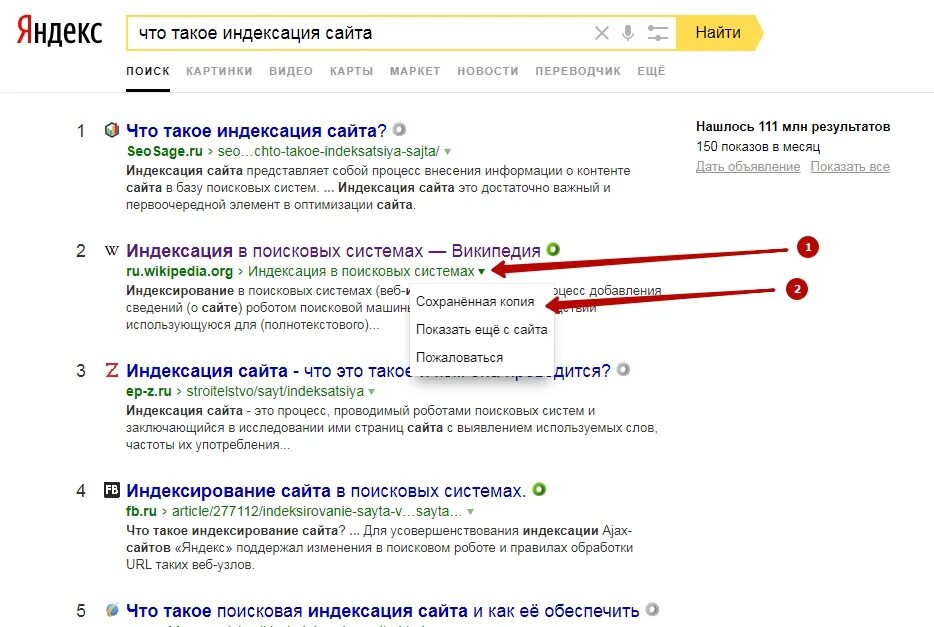
Task: Toggle dropdown arrow next to ru.wikipedia.org URL
Action: [481, 272]
